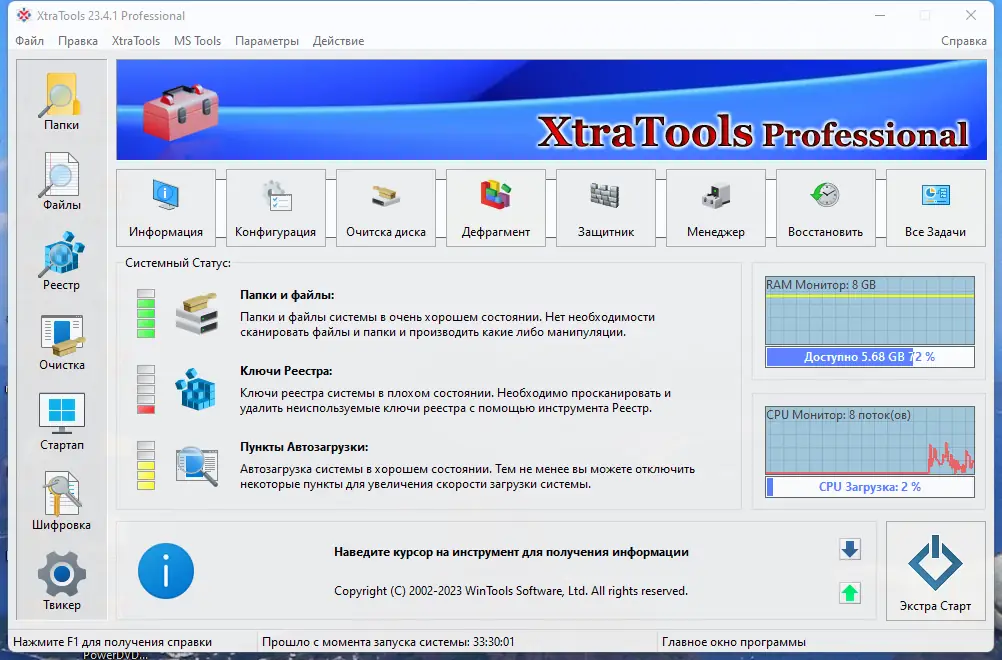The height and width of the screenshot is (660, 1002).
Task: Open Все Задачи all tasks
Action: (x=935, y=208)
